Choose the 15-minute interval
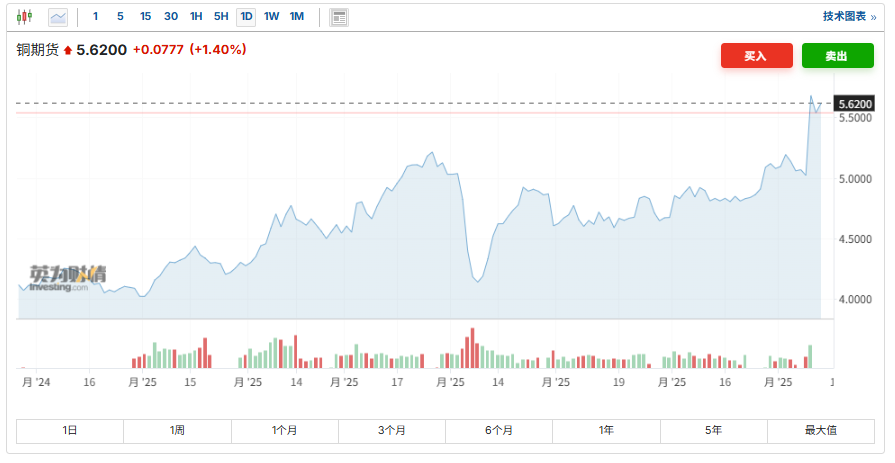 click(x=146, y=17)
